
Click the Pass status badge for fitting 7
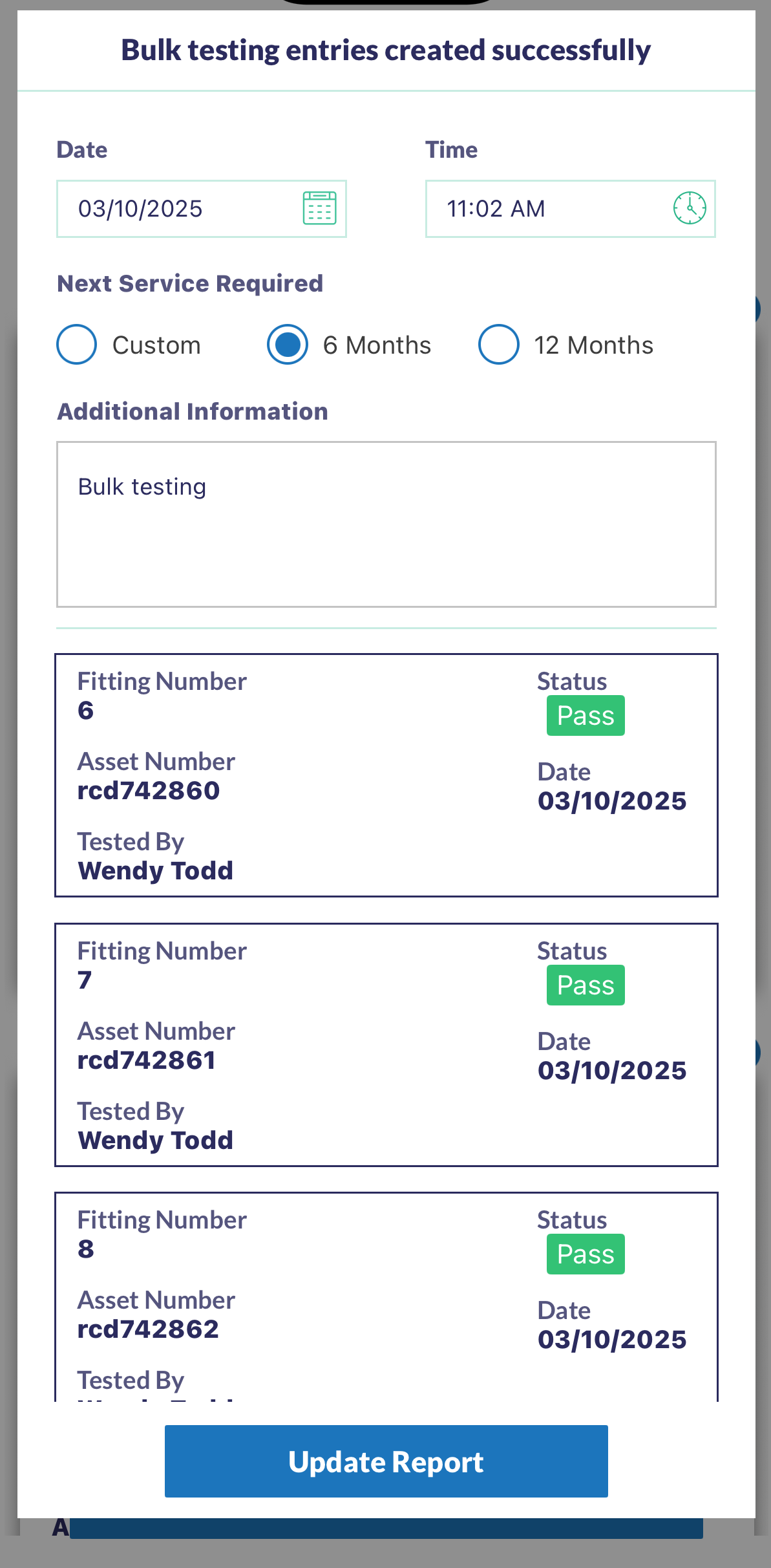pyautogui.click(x=586, y=985)
